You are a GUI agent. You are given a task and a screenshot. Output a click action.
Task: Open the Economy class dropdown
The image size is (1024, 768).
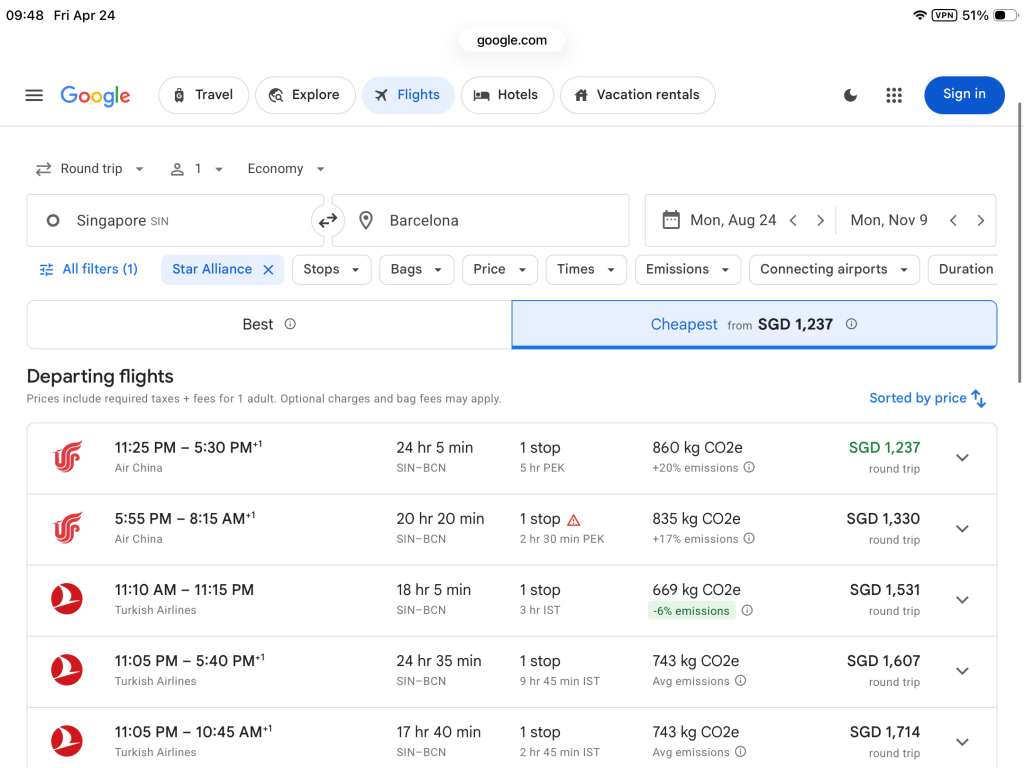pos(286,169)
